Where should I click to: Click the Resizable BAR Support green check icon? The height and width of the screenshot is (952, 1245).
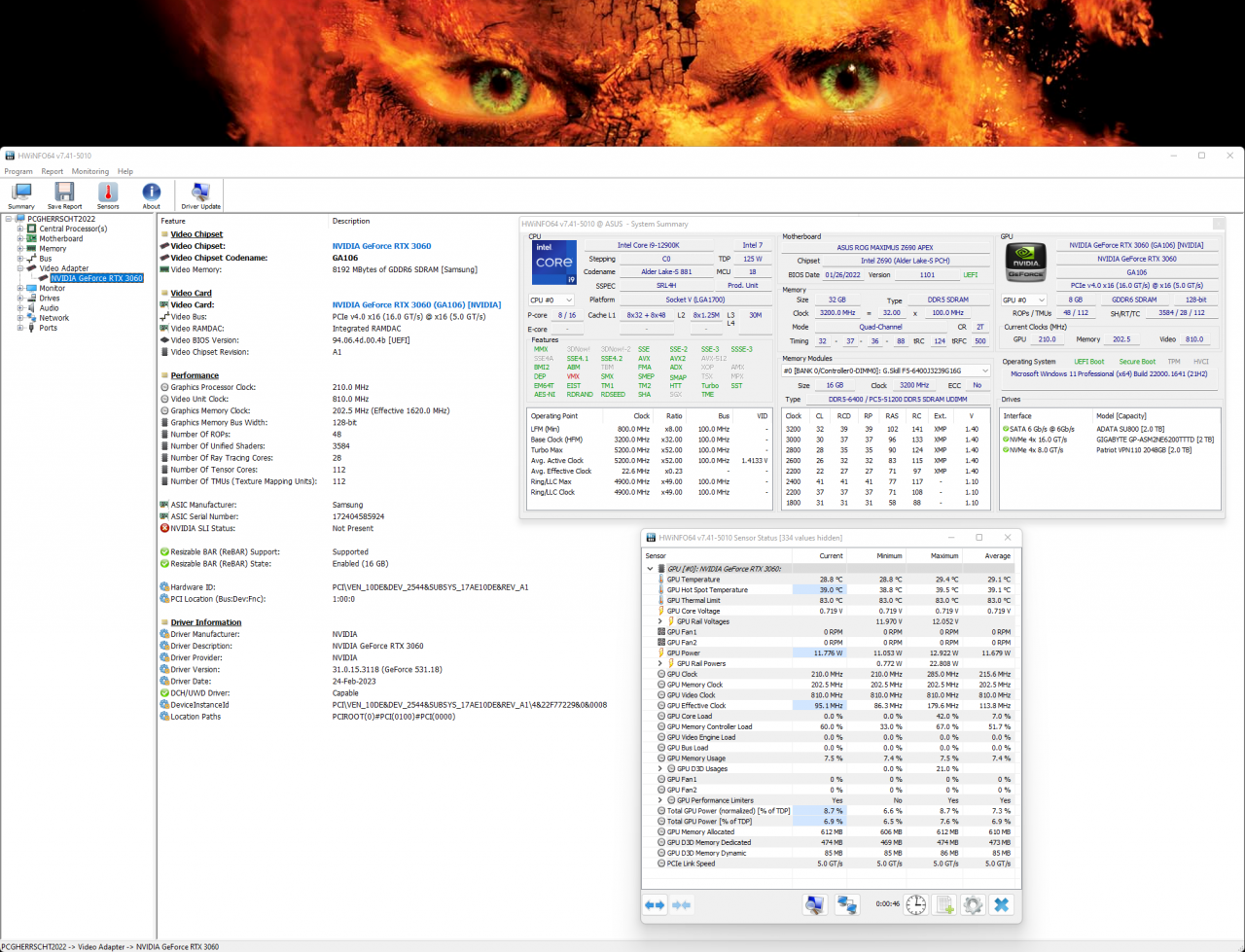pyautogui.click(x=164, y=551)
